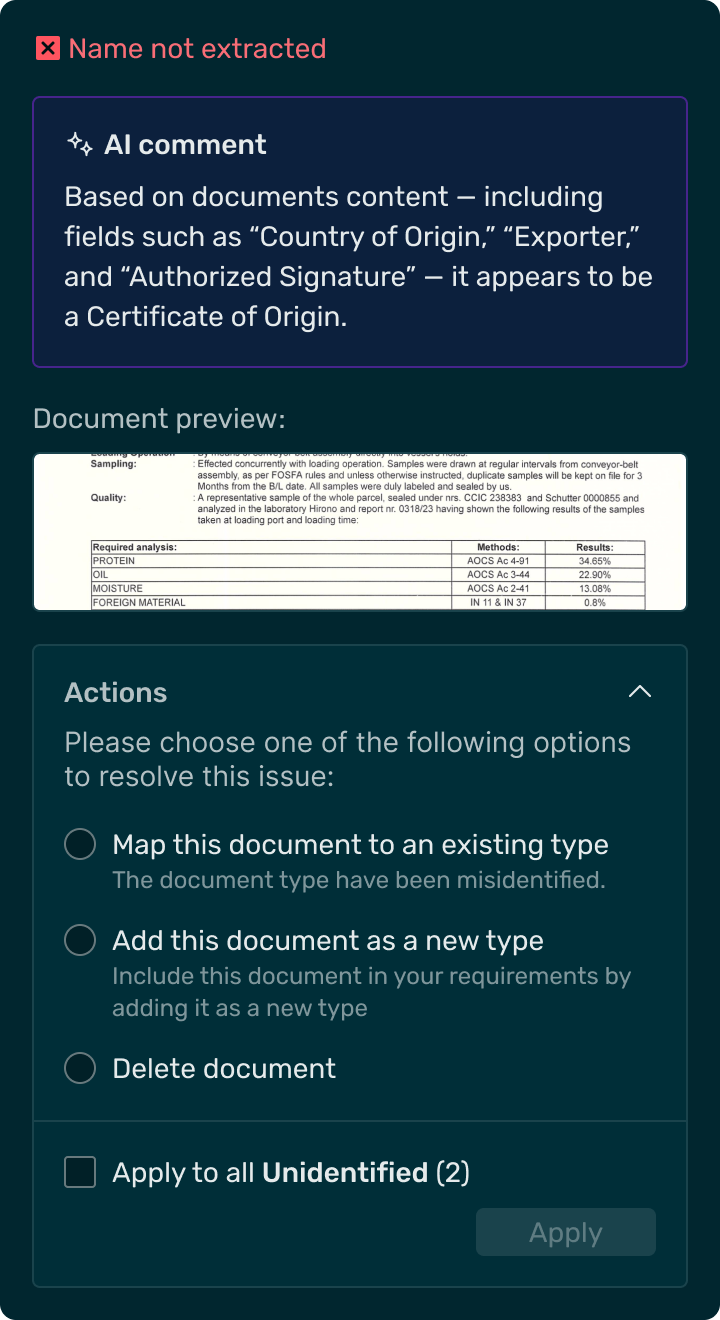Screen dimensions: 720x1320
Task: Click the "AI comment" heading
Action: 185,144
